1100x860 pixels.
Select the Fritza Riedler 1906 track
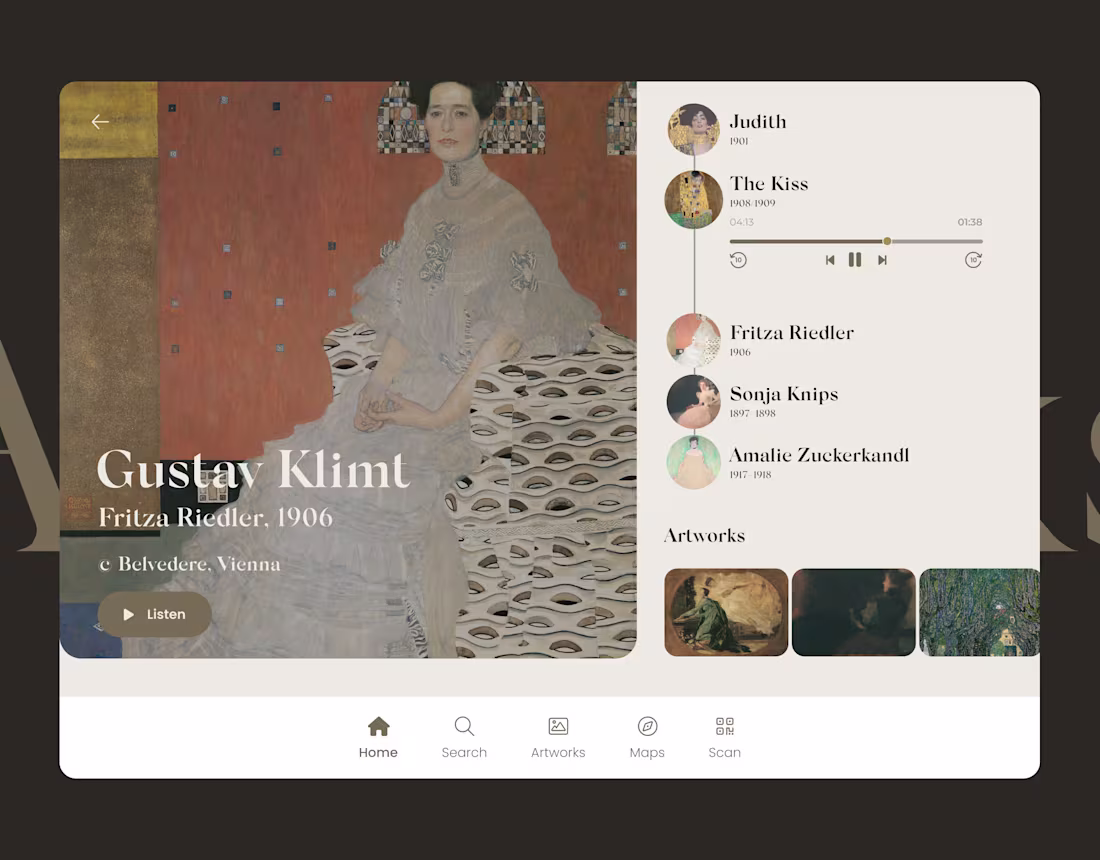click(791, 340)
